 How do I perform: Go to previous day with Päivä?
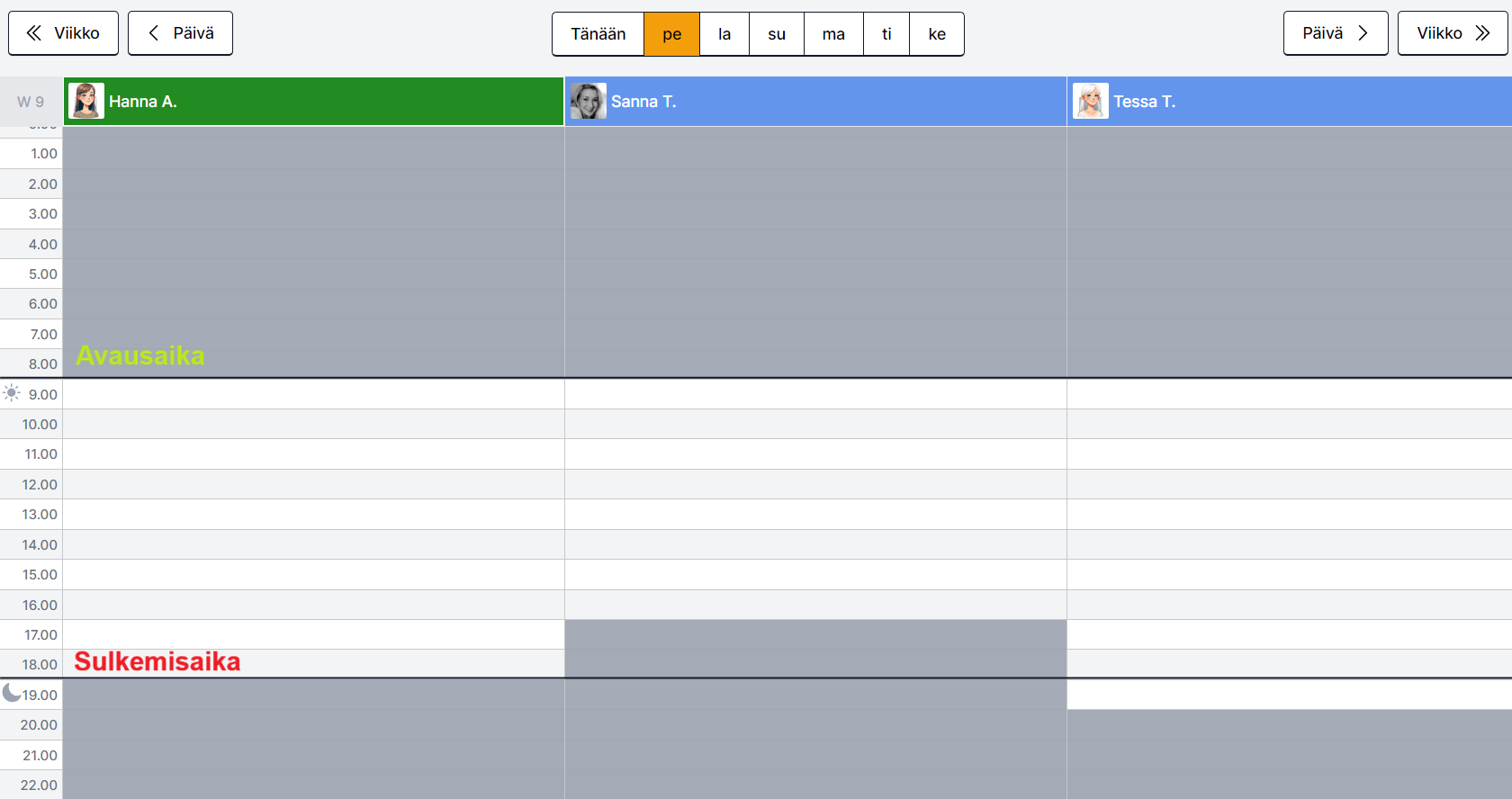180,33
